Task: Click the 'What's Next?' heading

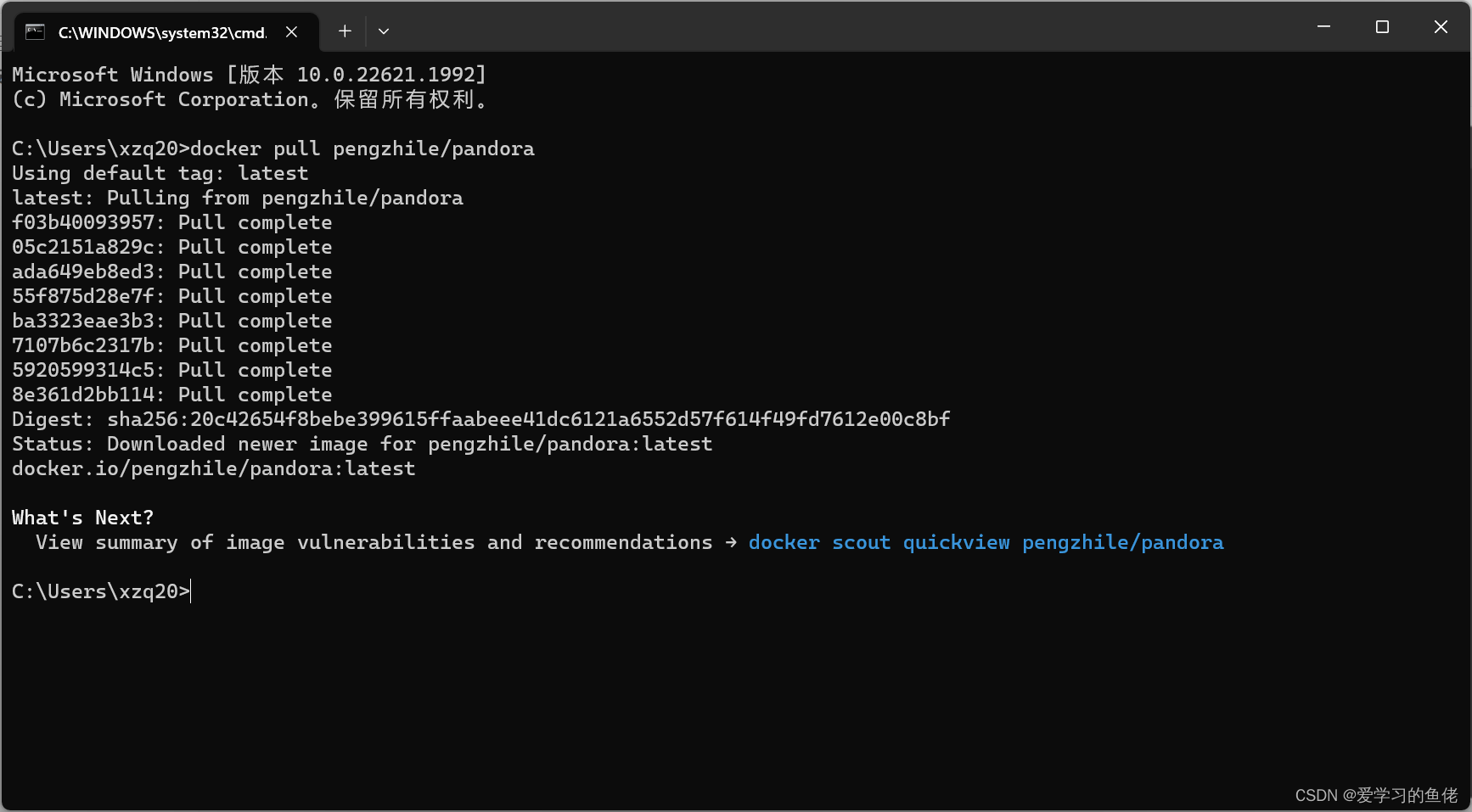Action: click(x=83, y=518)
